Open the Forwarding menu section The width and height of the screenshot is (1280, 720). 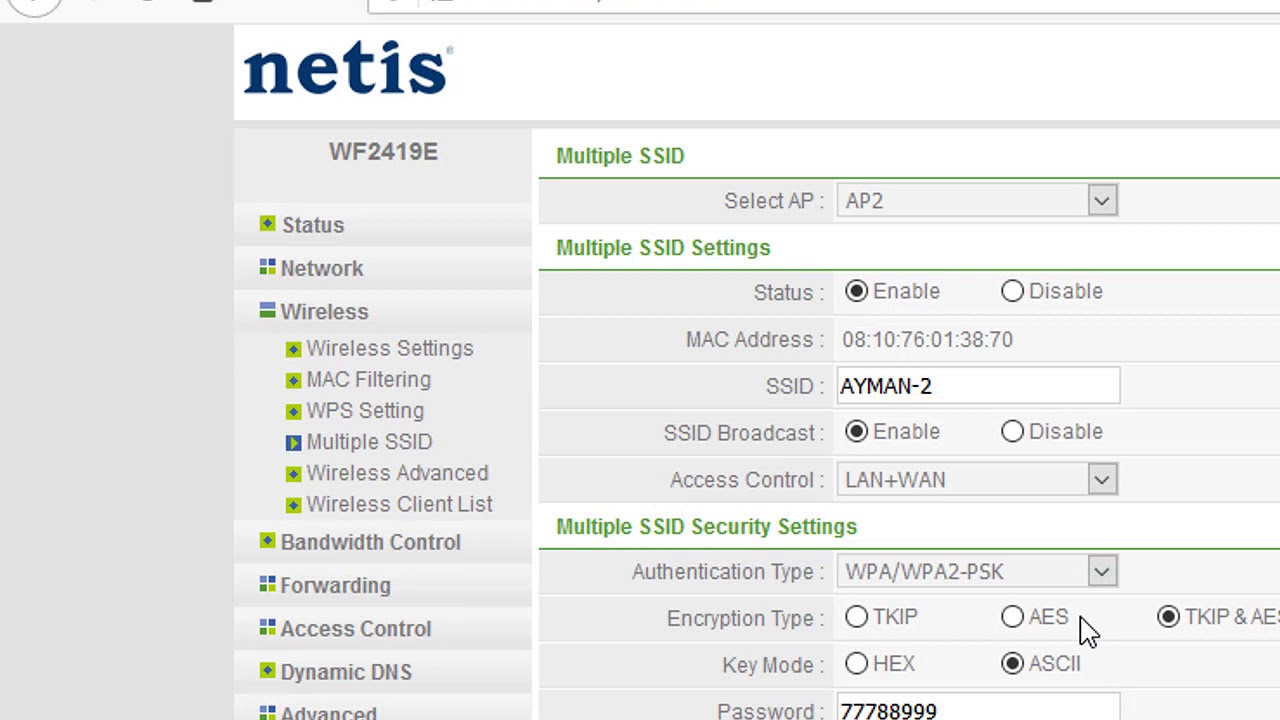[336, 585]
